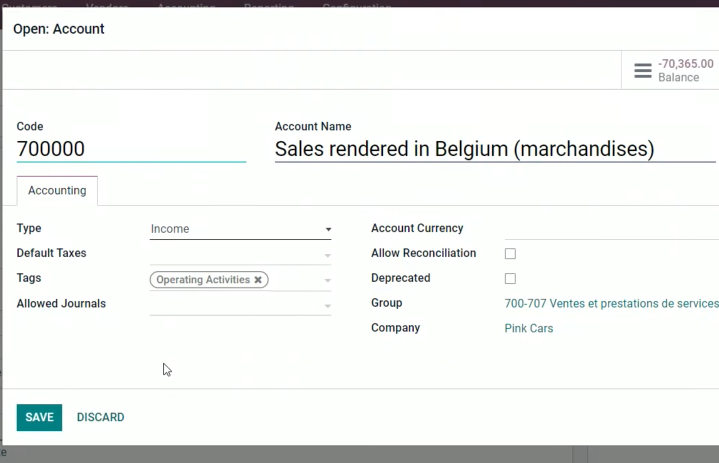Screen dimensions: 719x463
Task: Discard the account edits
Action: coord(100,417)
